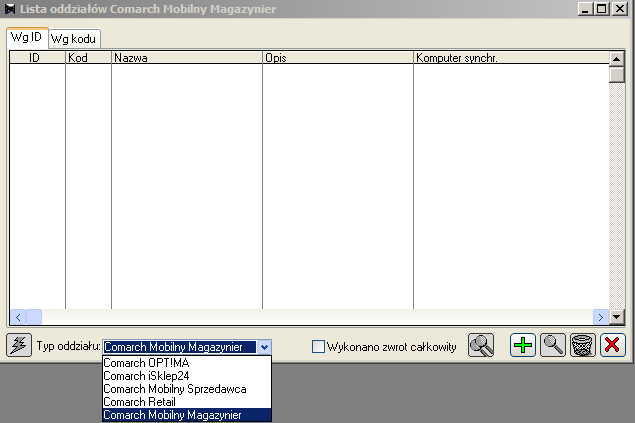Screen dimensions: 635x423
Task: Click the 'Nazwa' column header
Action: pyautogui.click(x=187, y=57)
